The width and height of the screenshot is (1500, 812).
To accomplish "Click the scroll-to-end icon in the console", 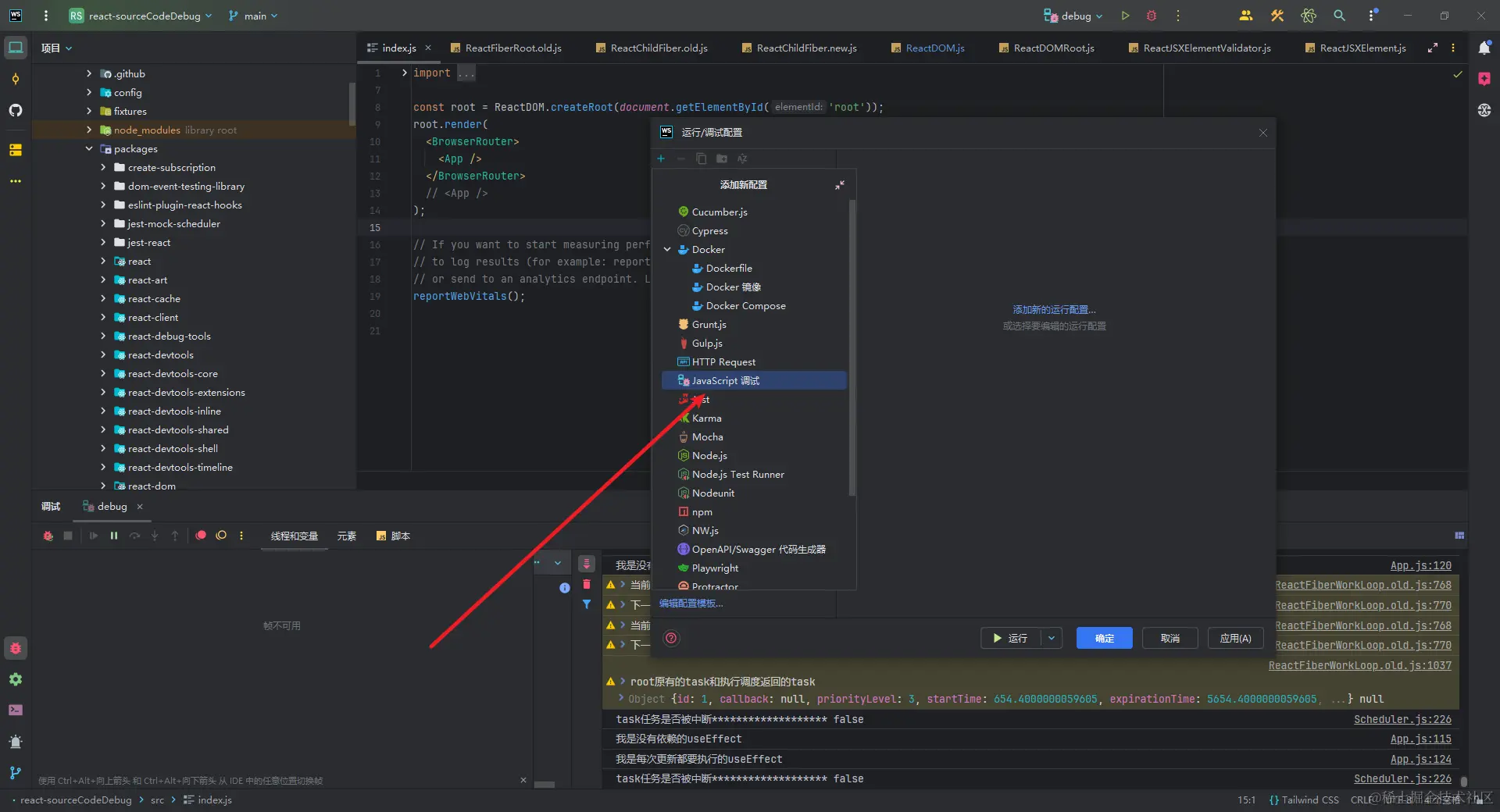I will pyautogui.click(x=587, y=564).
